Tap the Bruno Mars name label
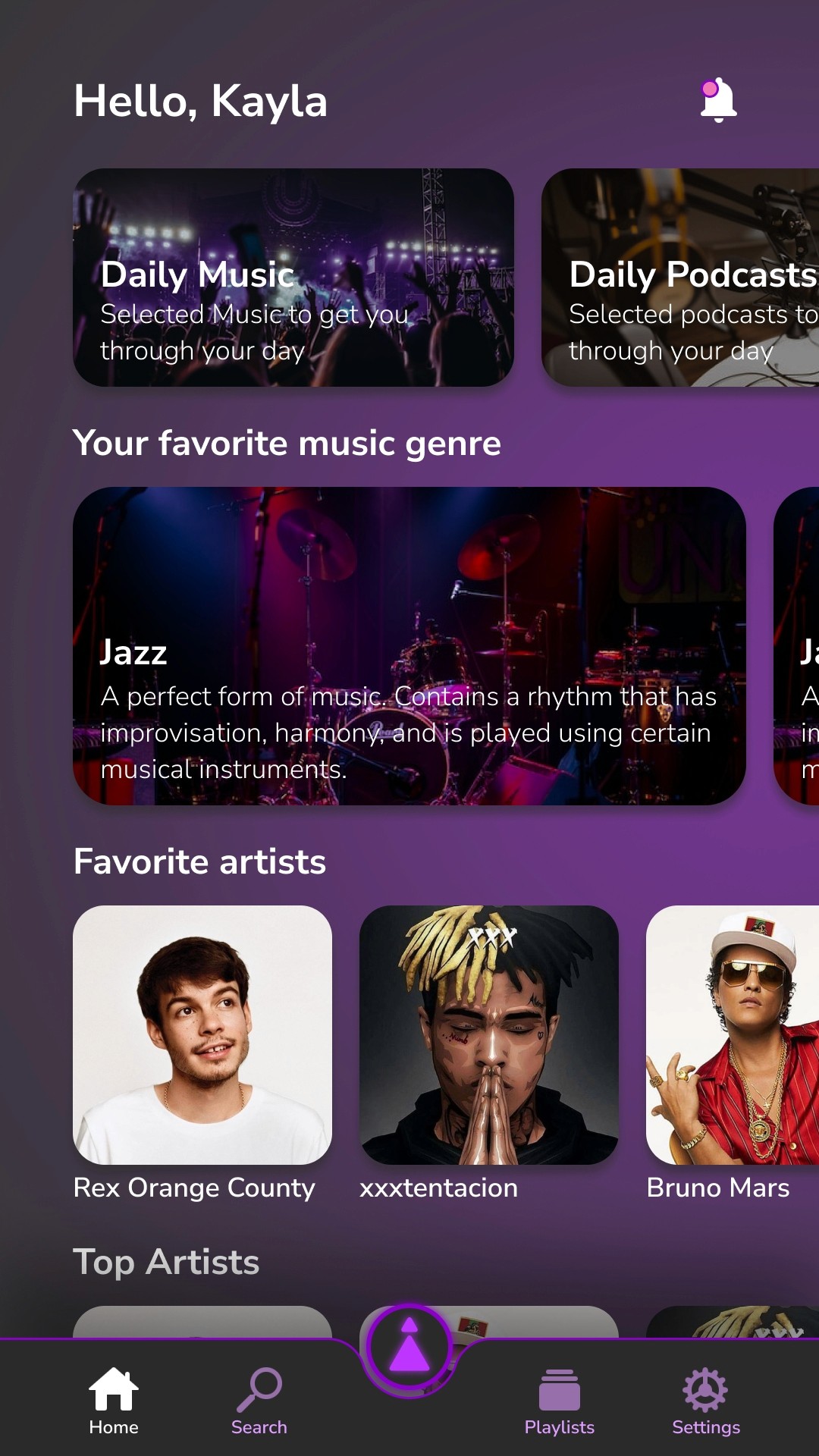The height and width of the screenshot is (1456, 819). (x=718, y=1188)
